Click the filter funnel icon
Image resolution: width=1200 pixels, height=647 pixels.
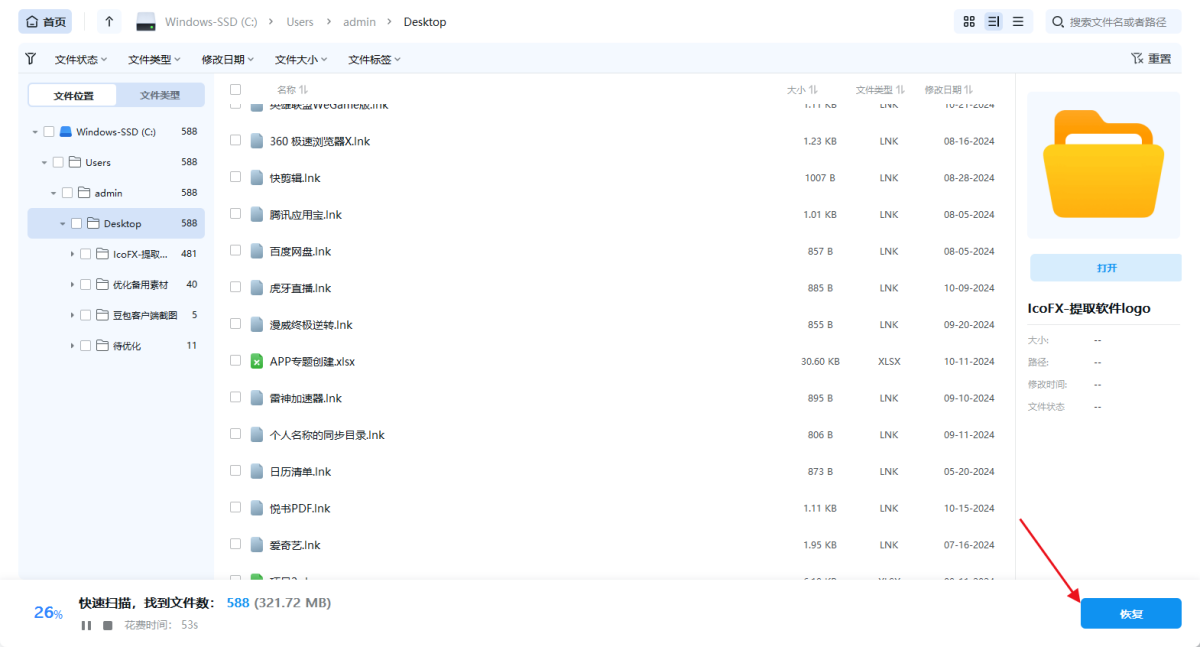(x=30, y=59)
